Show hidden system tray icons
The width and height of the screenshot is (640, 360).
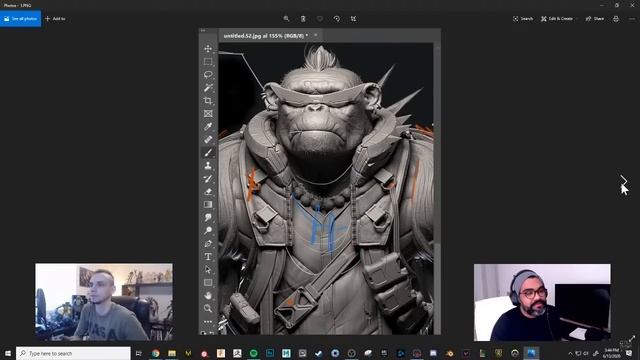tap(570, 353)
